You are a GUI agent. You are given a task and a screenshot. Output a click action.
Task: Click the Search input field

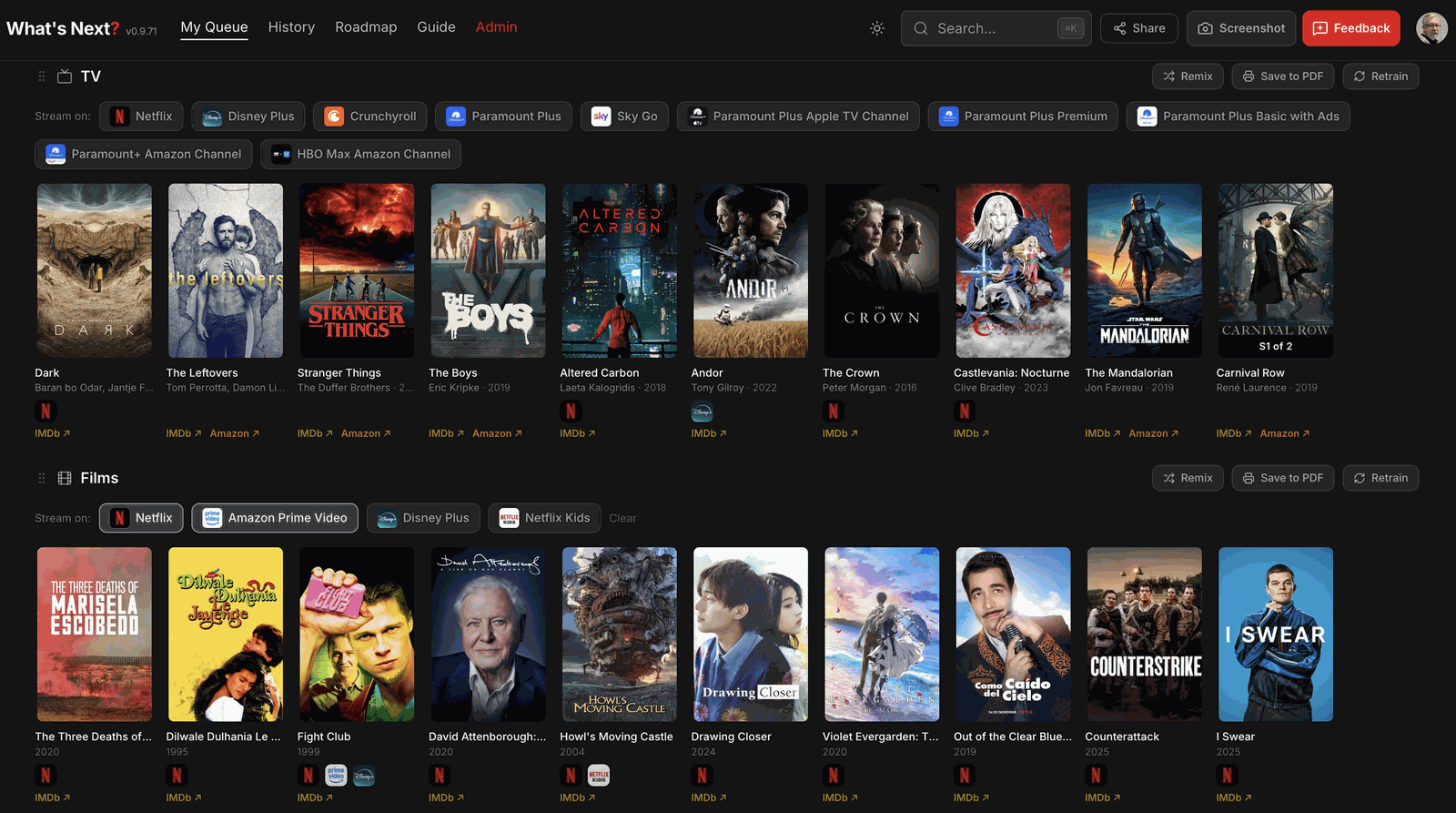996,28
